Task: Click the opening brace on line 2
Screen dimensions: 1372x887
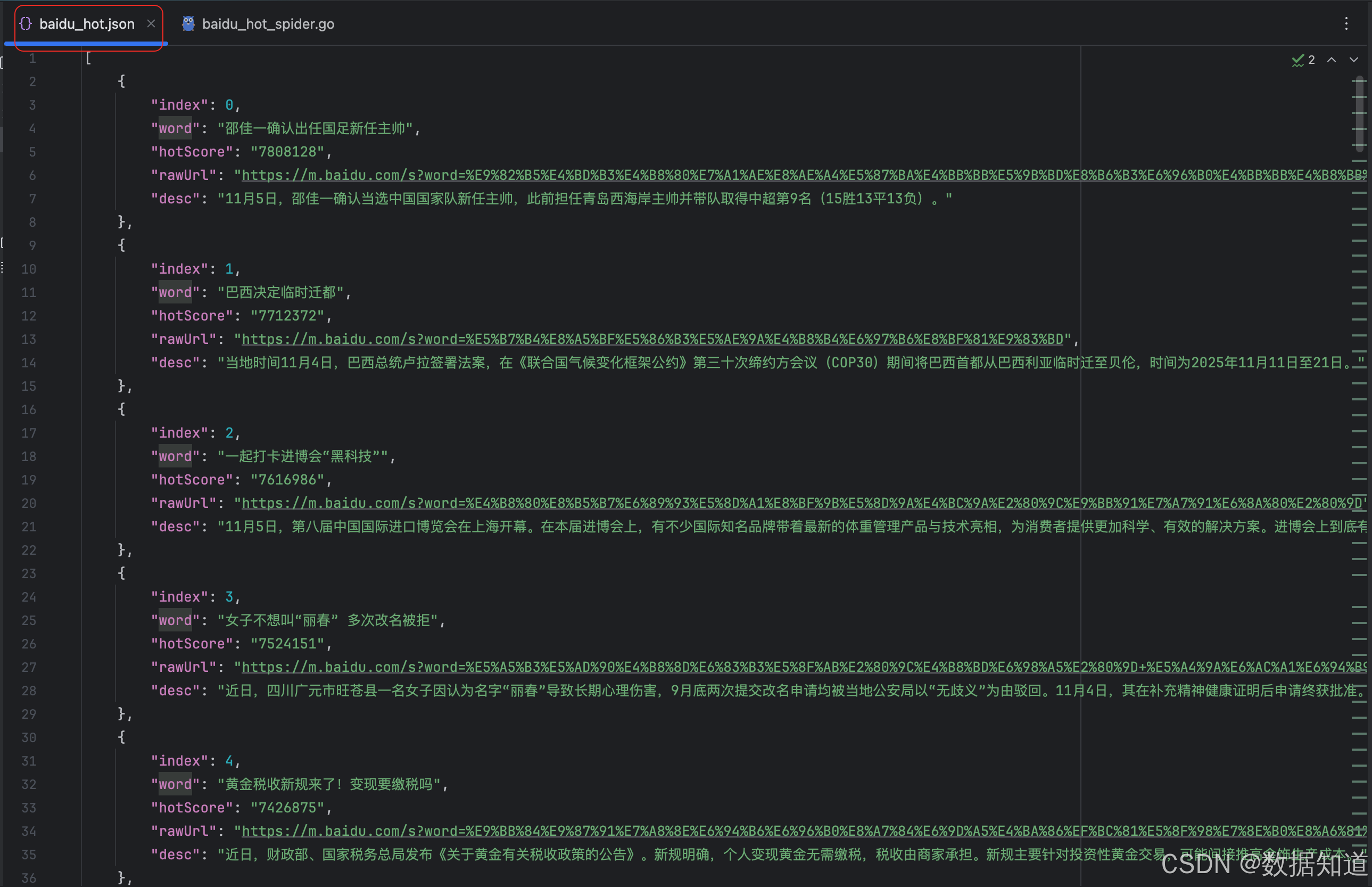Action: 121,81
